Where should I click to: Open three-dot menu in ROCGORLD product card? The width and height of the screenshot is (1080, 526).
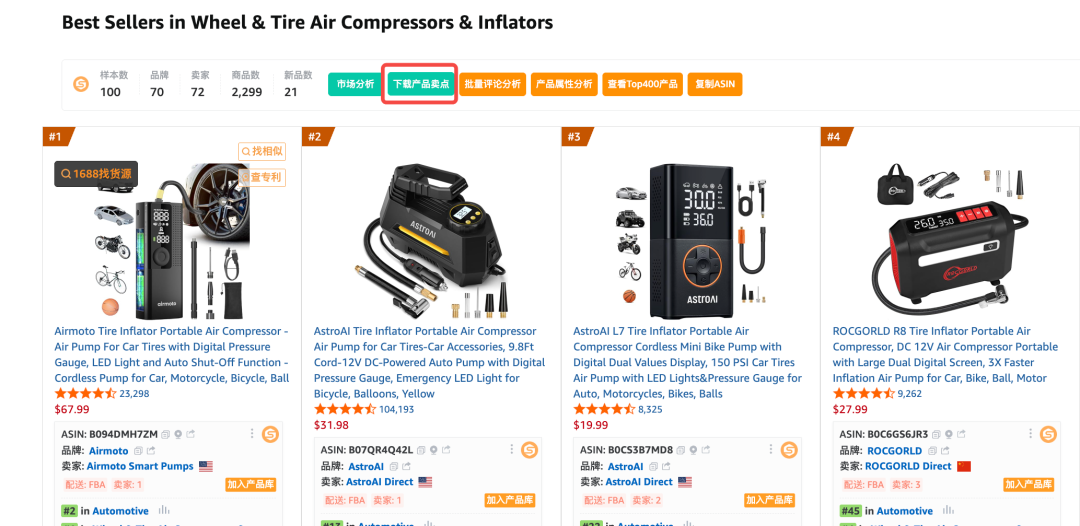(1028, 434)
